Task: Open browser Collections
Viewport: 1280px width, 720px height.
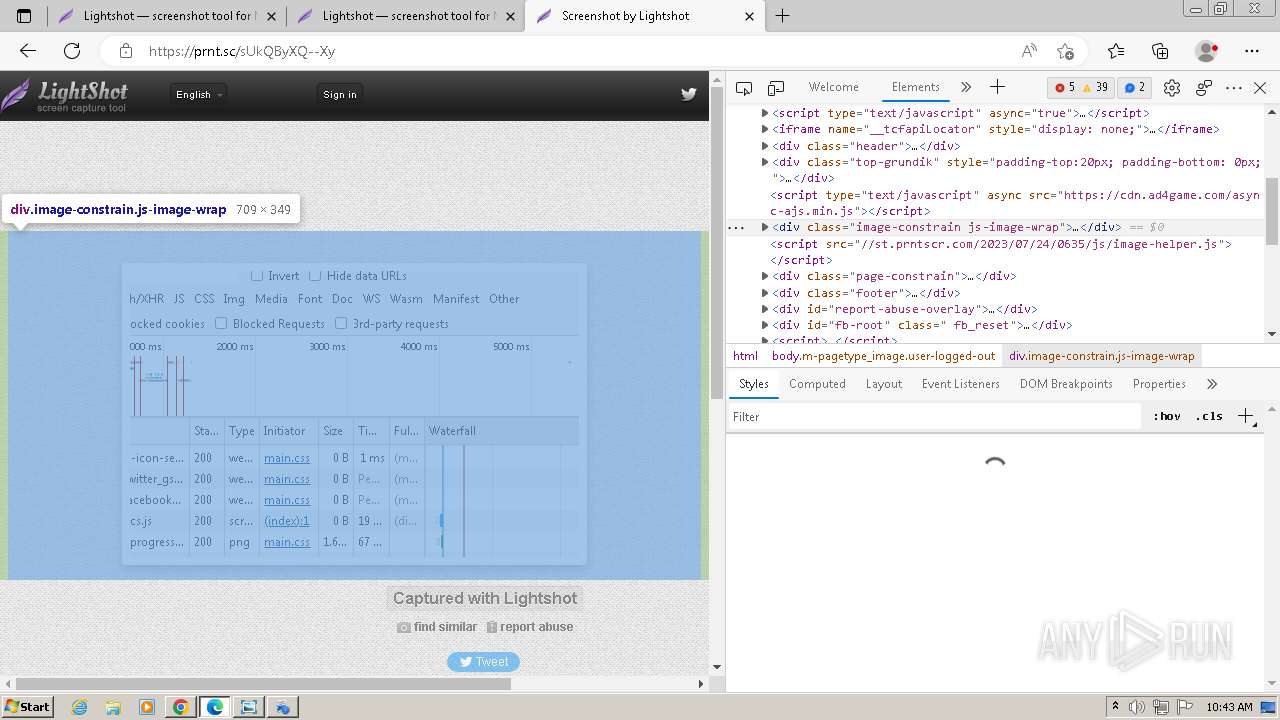Action: [1160, 51]
